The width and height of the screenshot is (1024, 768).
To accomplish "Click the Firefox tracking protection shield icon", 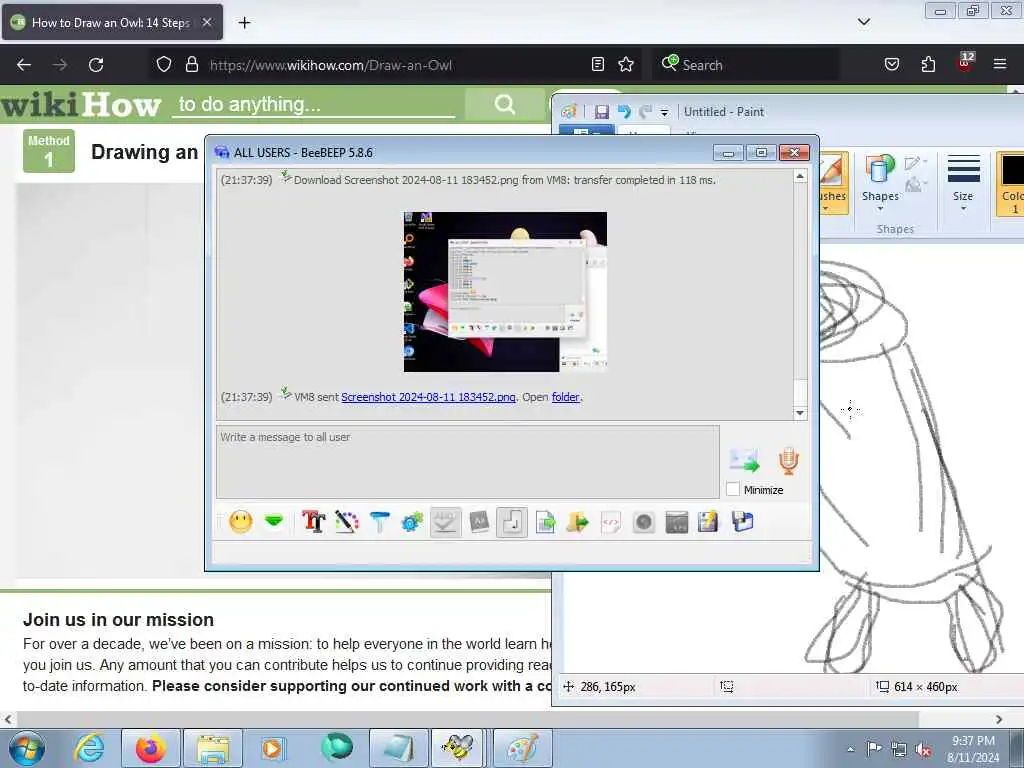I will [164, 64].
